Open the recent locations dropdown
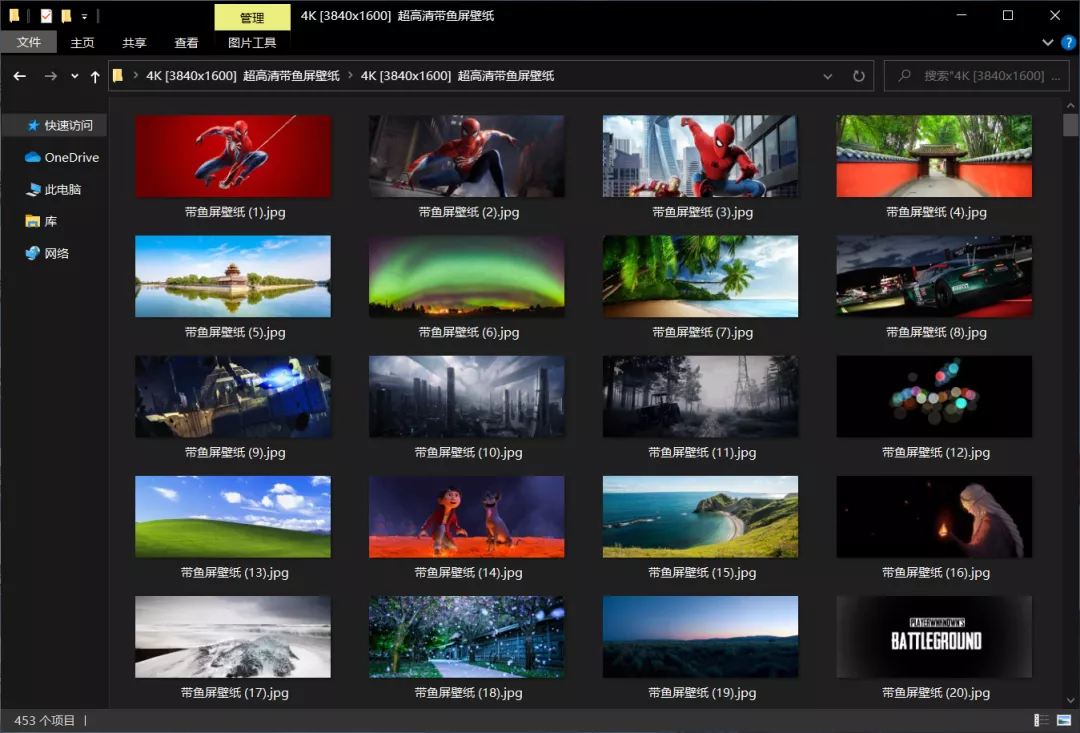The width and height of the screenshot is (1080, 733). pos(74,76)
